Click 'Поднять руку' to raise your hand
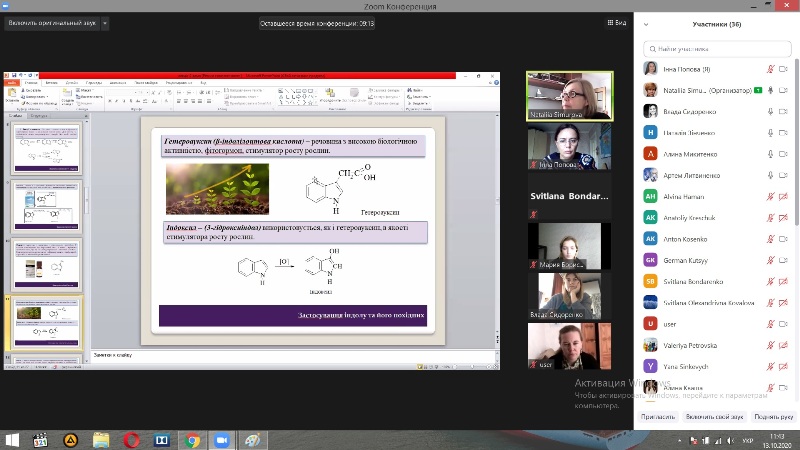800x450 pixels. tap(773, 416)
